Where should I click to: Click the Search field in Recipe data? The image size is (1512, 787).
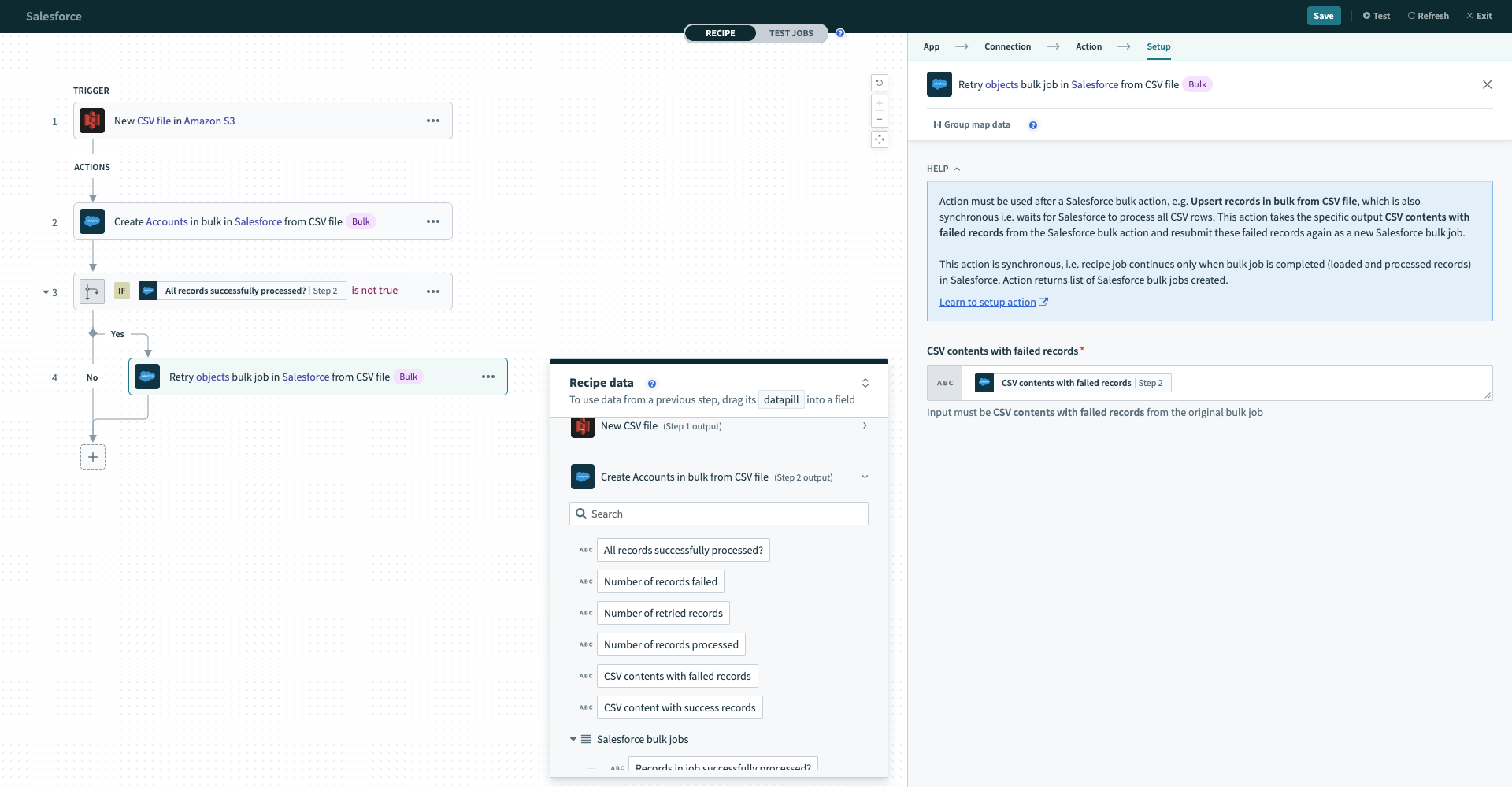(718, 514)
